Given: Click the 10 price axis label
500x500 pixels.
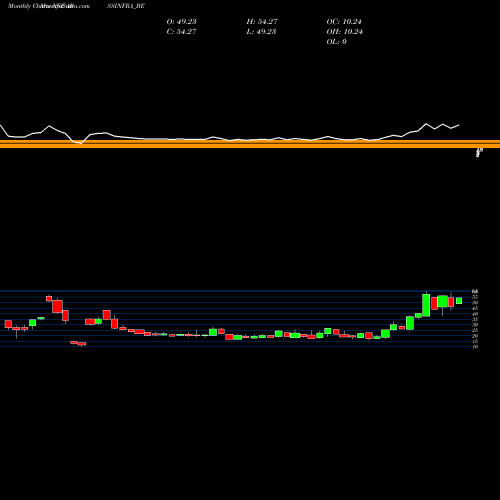Looking at the screenshot, I should click(475, 347).
